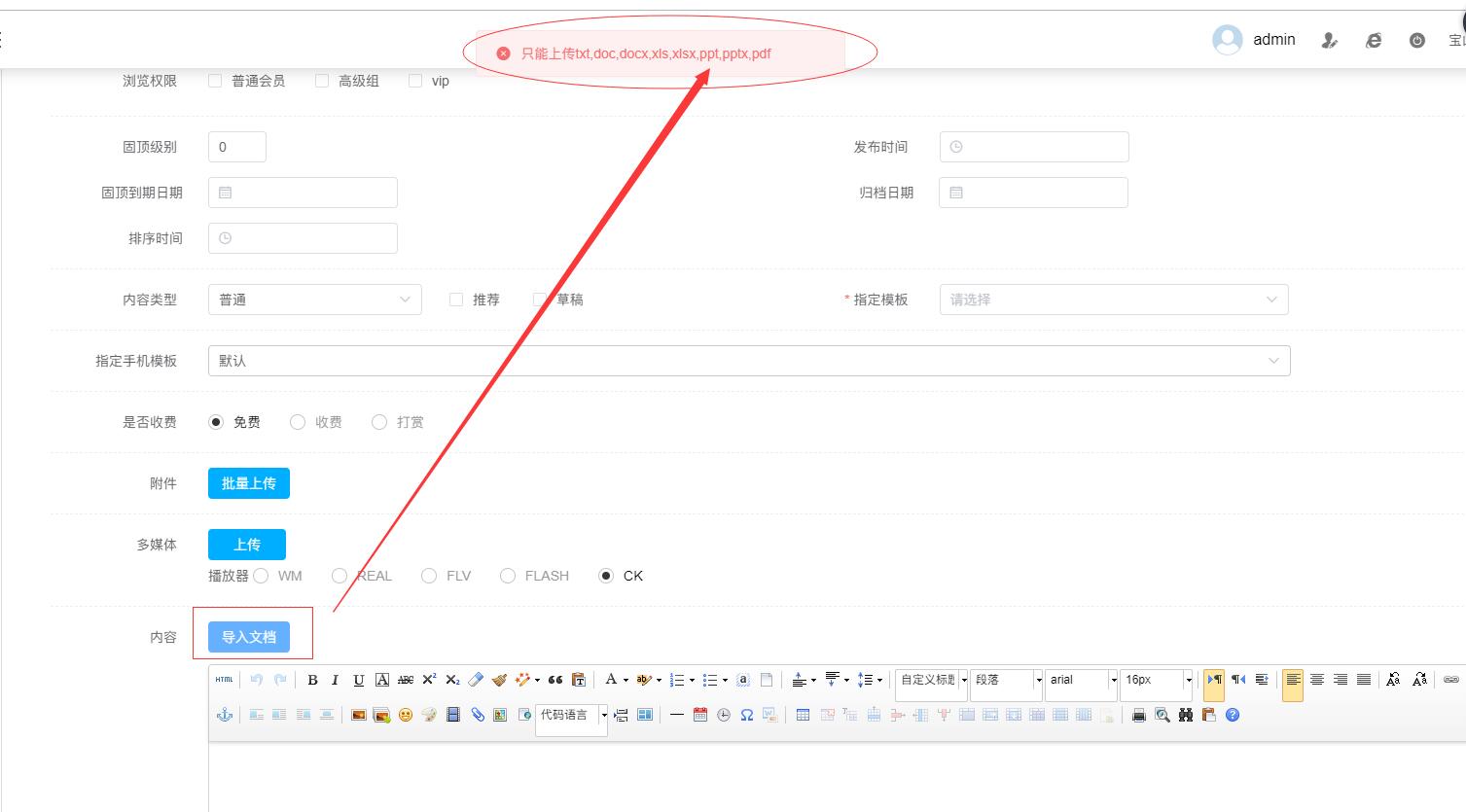
Task: Click the format painter brush icon
Action: click(499, 680)
